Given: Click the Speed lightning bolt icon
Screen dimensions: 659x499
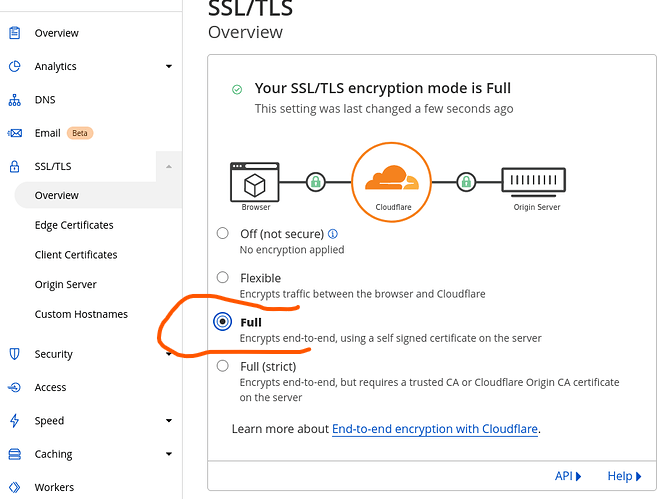Looking at the screenshot, I should 15,421.
